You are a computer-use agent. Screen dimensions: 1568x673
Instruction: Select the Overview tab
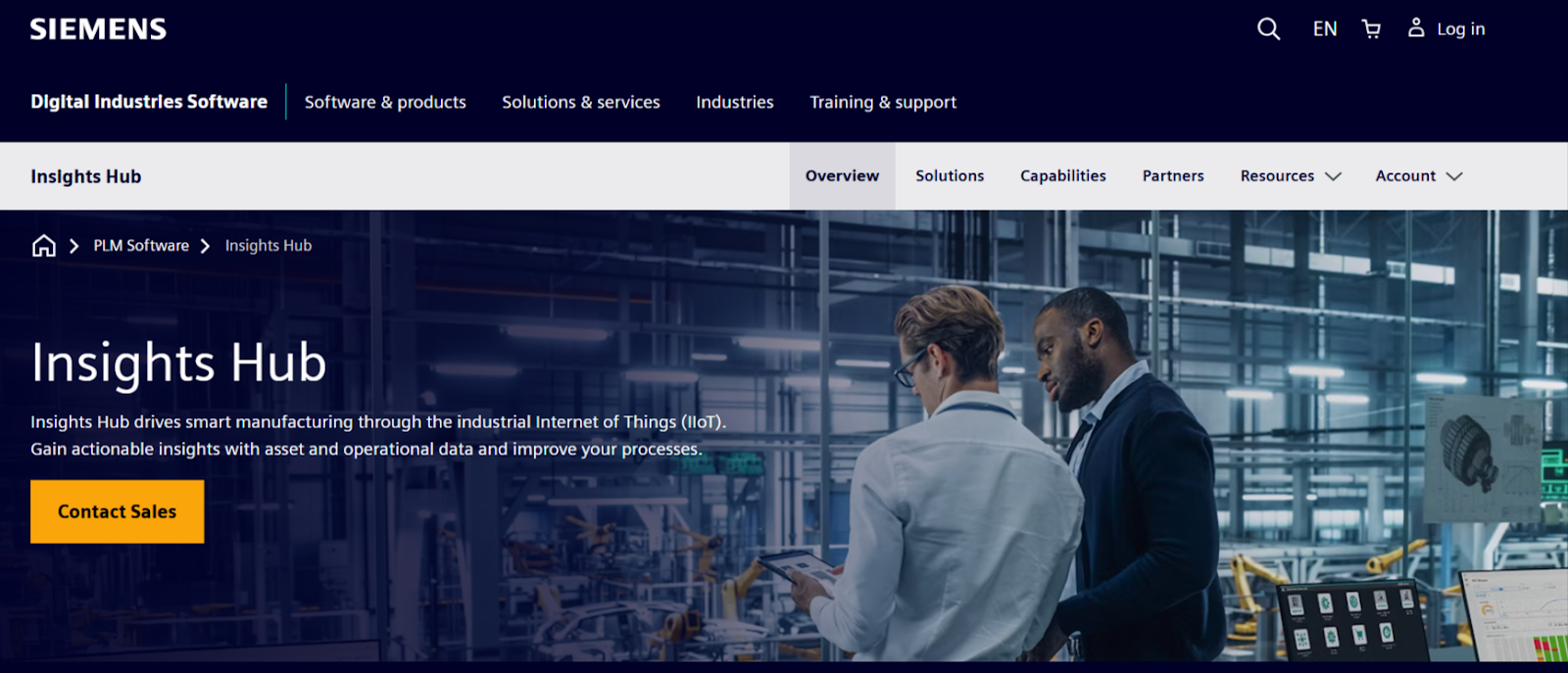842,176
